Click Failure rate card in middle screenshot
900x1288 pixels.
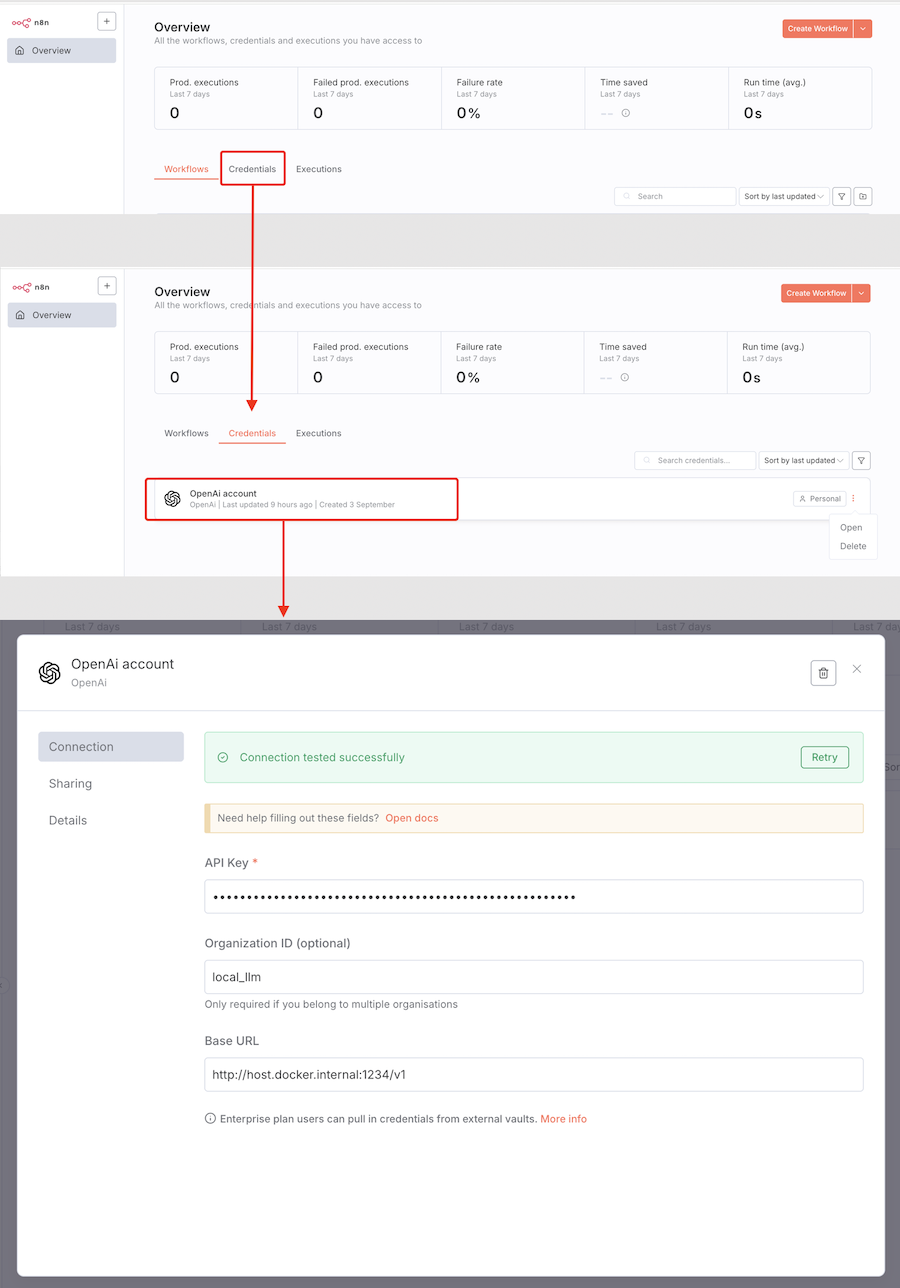tap(512, 362)
